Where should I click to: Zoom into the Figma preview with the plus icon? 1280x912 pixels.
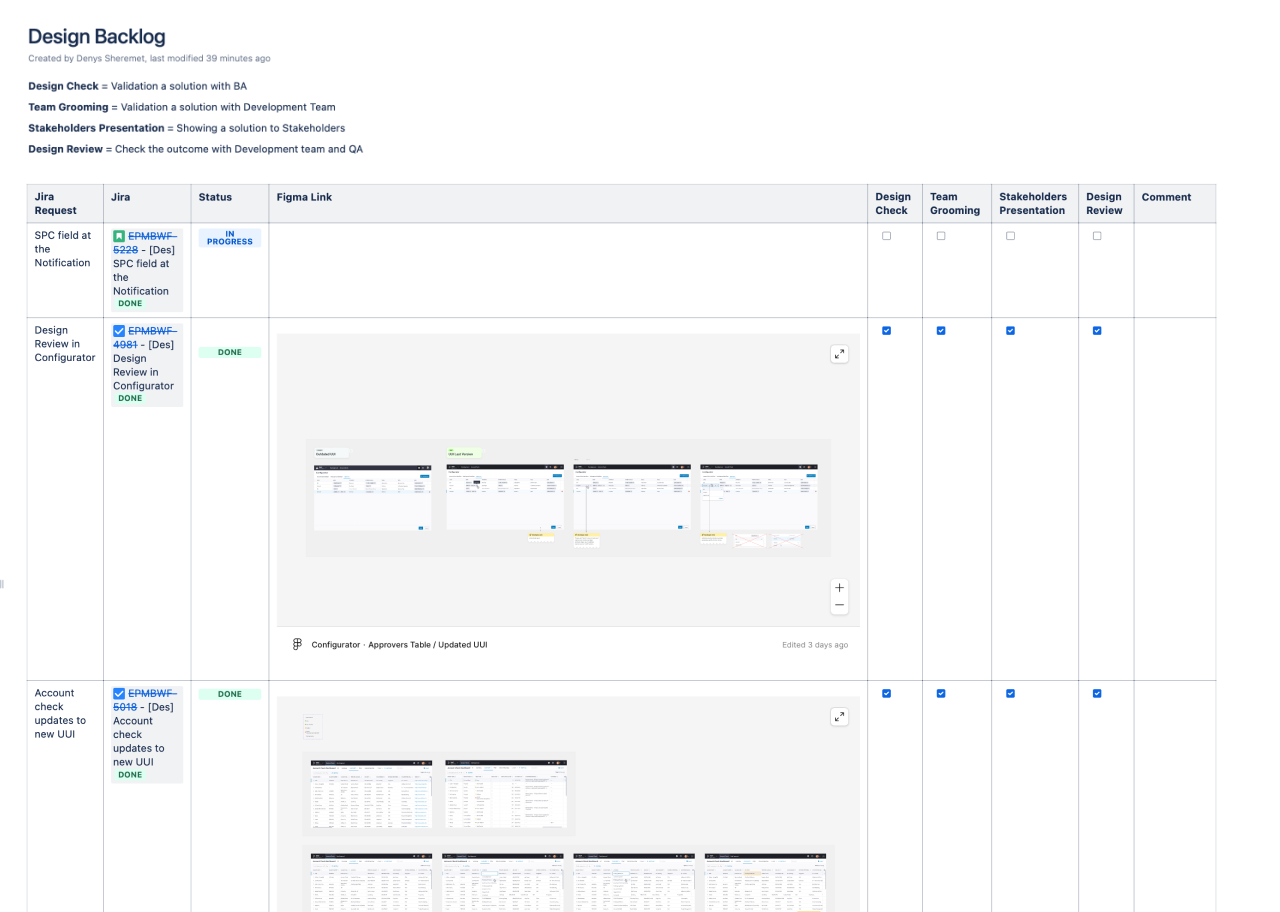pos(839,587)
